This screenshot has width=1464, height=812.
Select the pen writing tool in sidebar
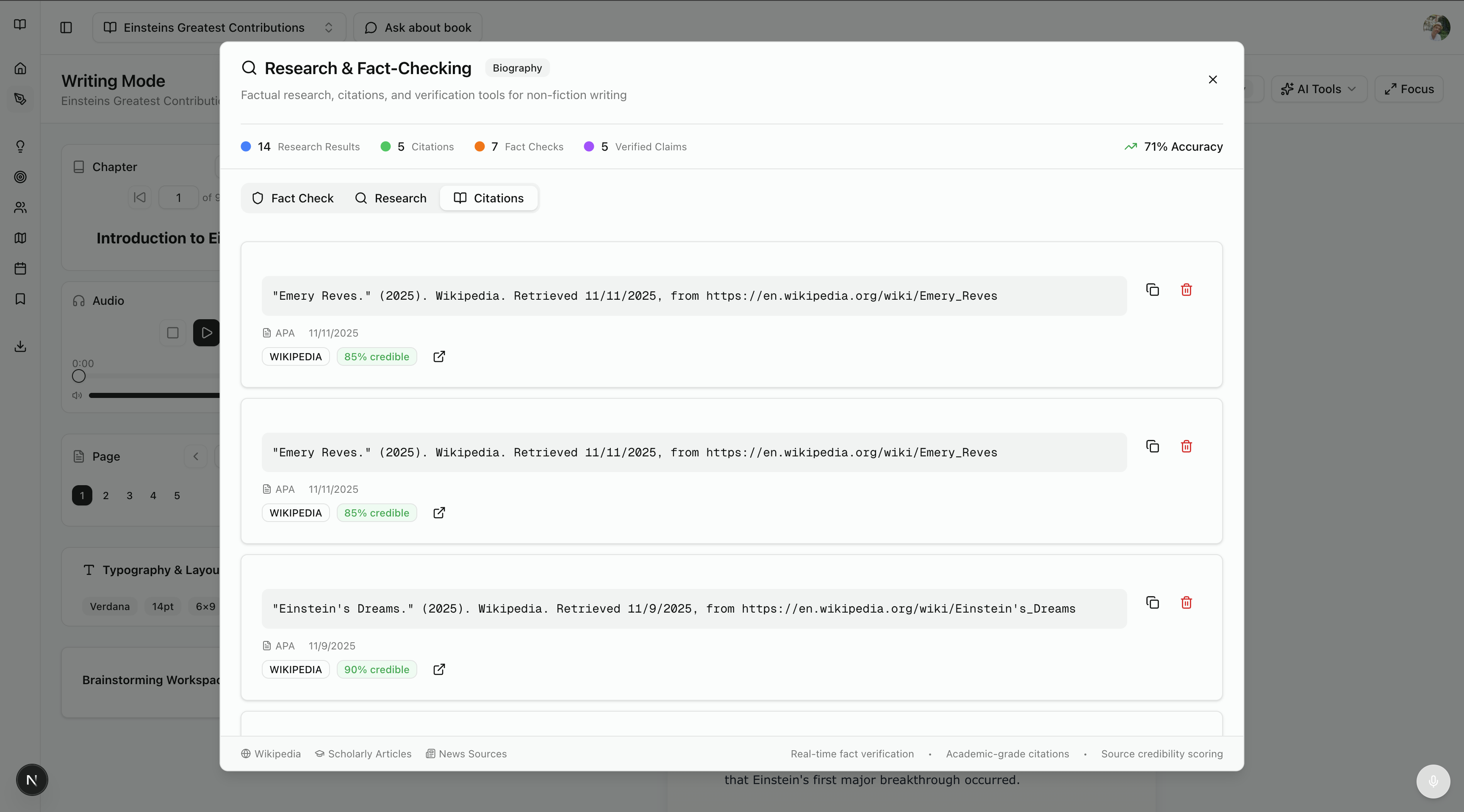(x=20, y=99)
